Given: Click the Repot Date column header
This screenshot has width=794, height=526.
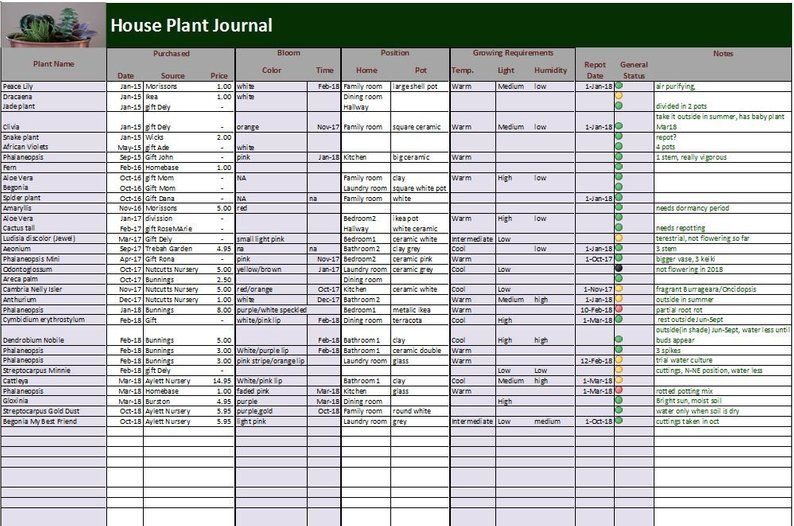Looking at the screenshot, I should click(x=594, y=70).
